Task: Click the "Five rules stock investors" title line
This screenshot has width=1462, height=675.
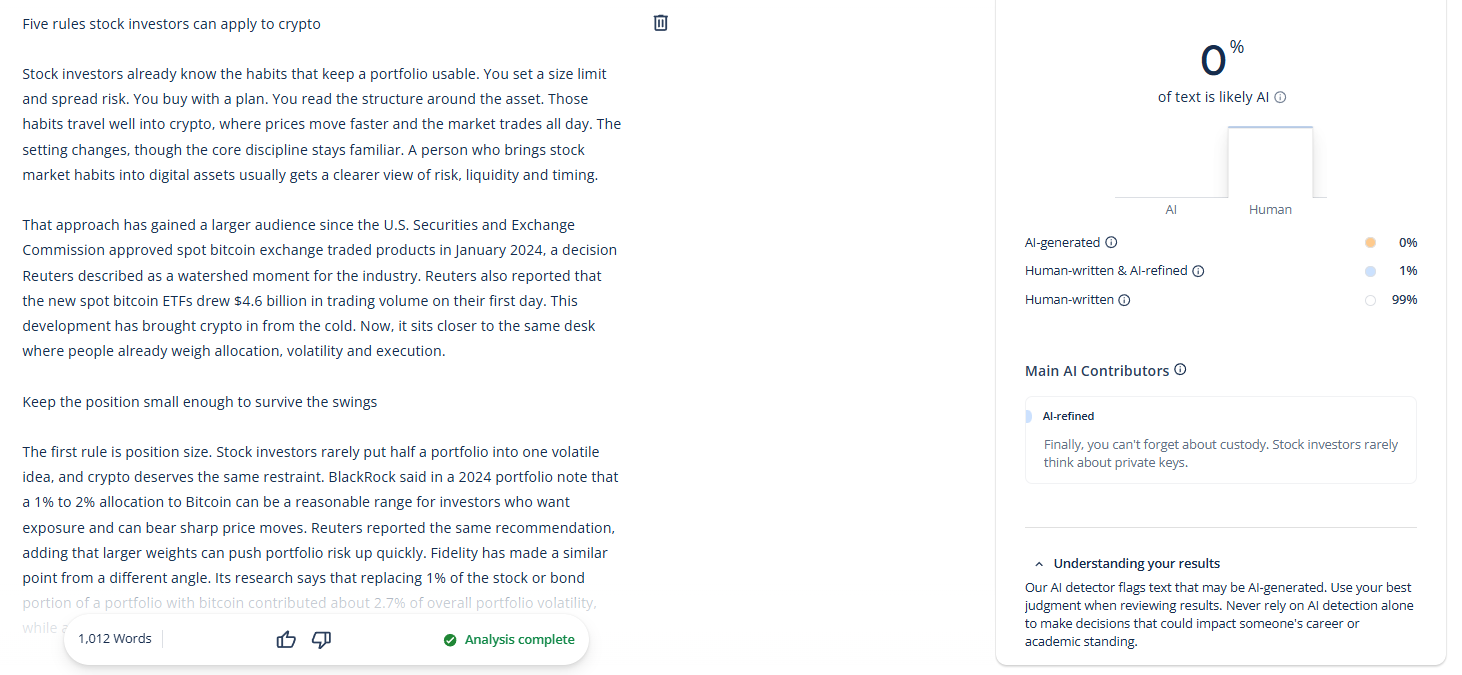Action: (171, 24)
